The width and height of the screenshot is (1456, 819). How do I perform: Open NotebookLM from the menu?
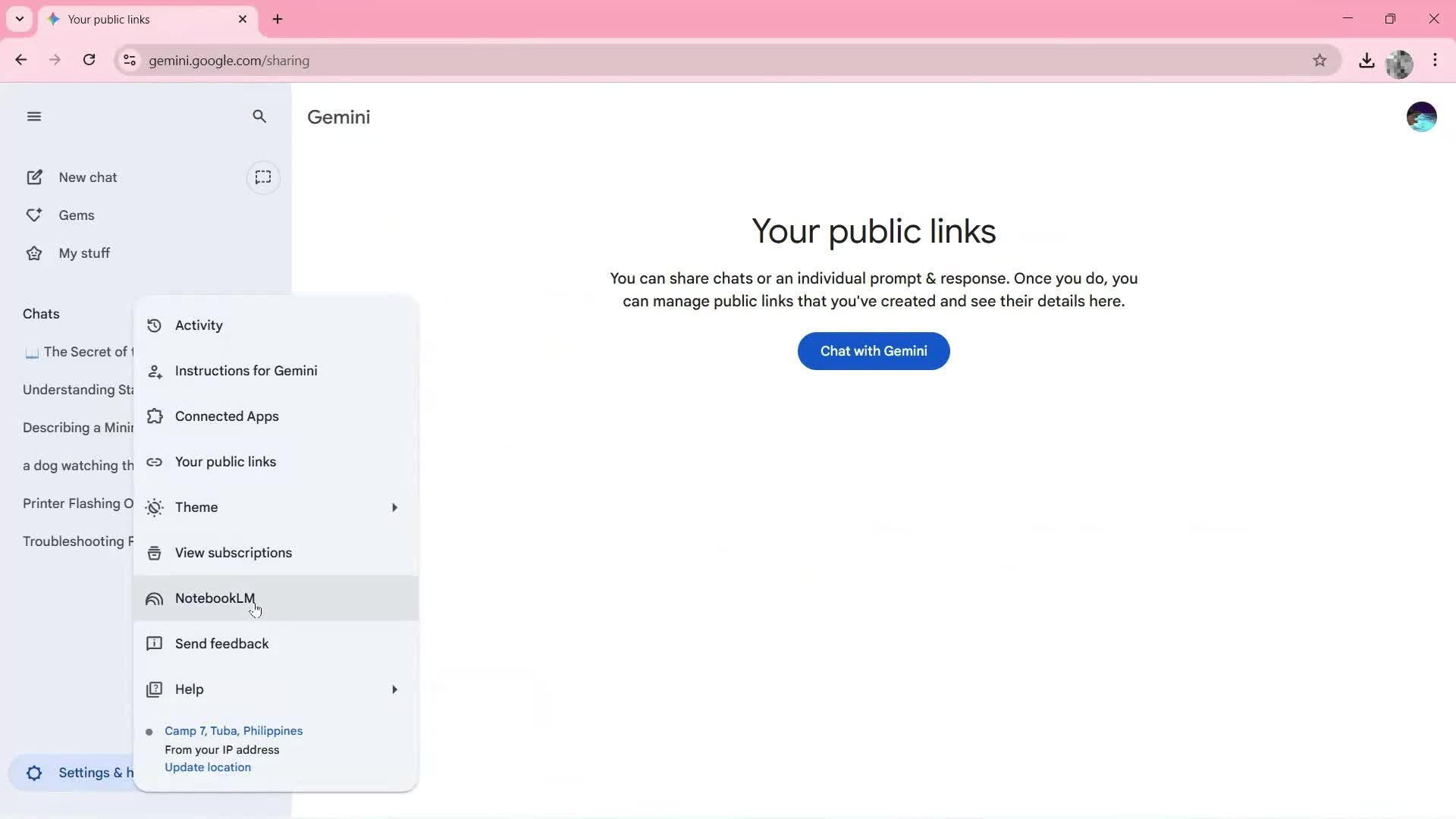(x=215, y=598)
